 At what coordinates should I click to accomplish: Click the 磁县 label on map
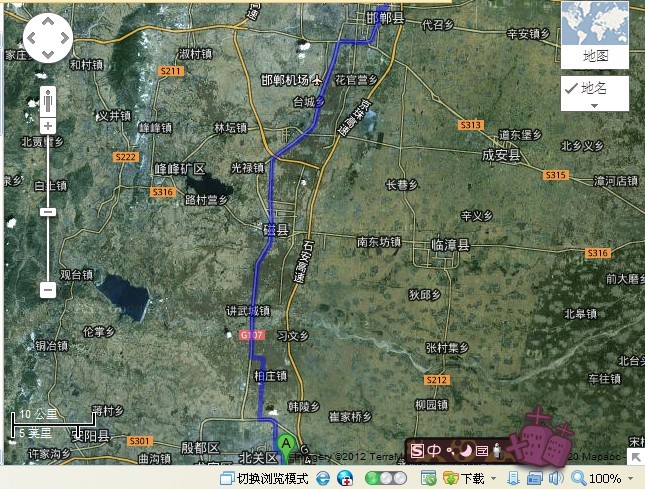pos(276,230)
